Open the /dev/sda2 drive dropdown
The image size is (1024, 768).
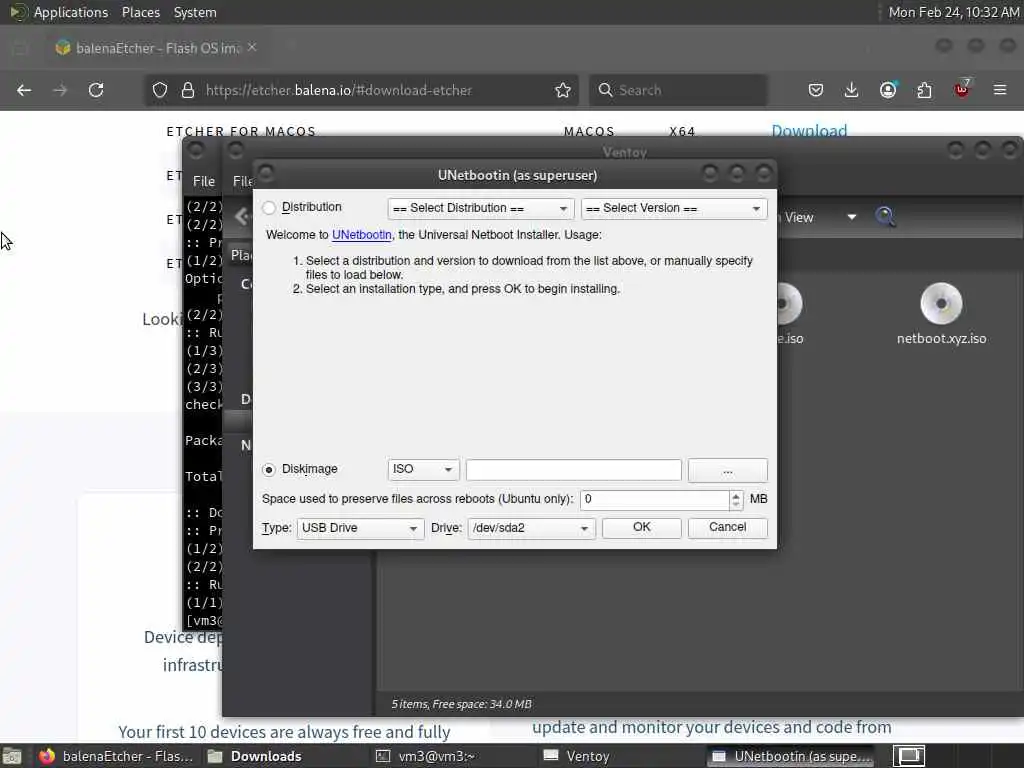pos(532,528)
